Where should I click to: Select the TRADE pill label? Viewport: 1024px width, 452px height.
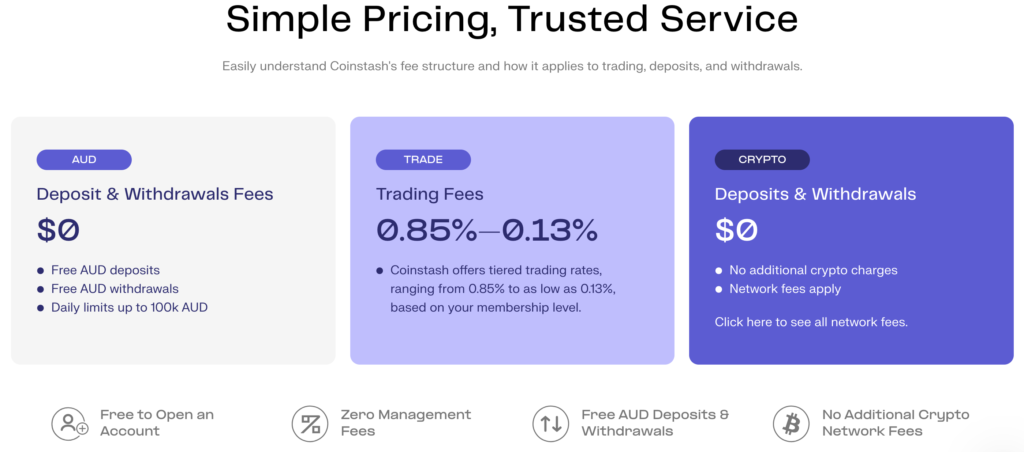click(x=423, y=159)
